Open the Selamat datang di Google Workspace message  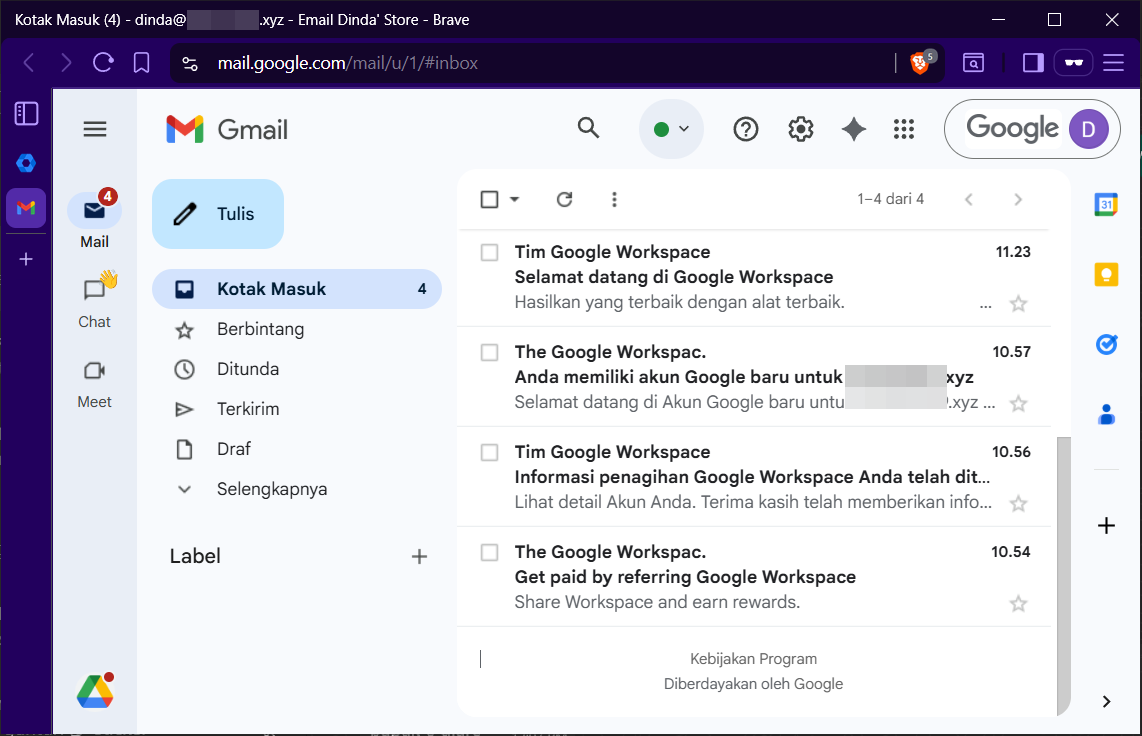click(x=755, y=277)
